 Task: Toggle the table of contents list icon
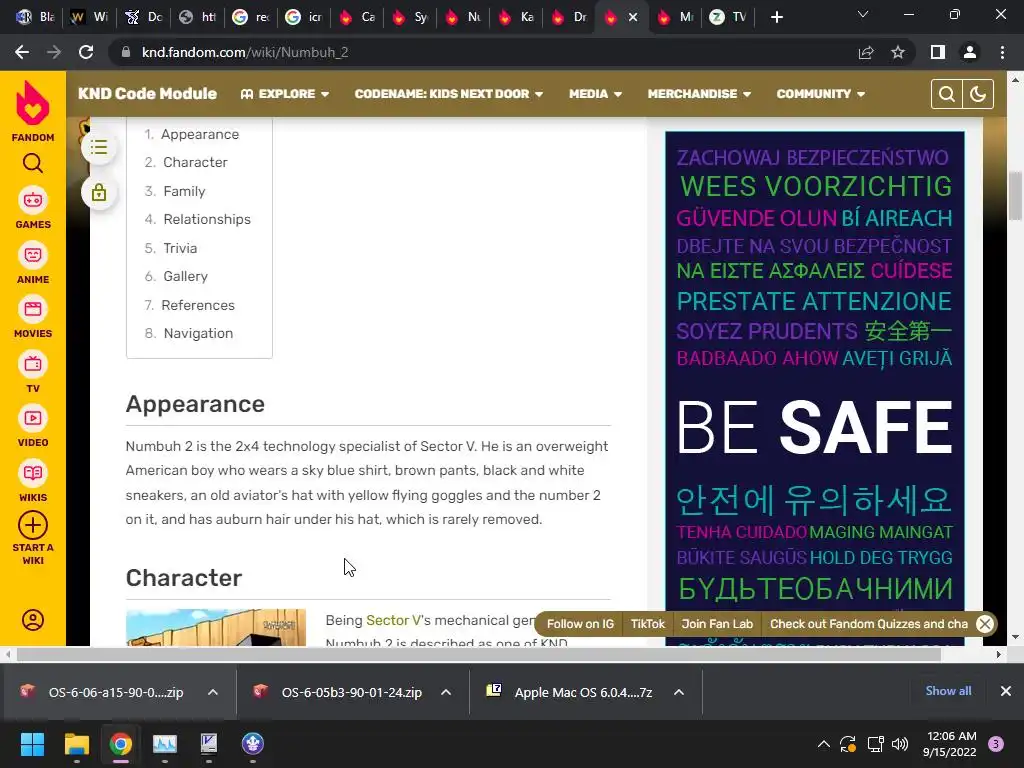tap(99, 147)
